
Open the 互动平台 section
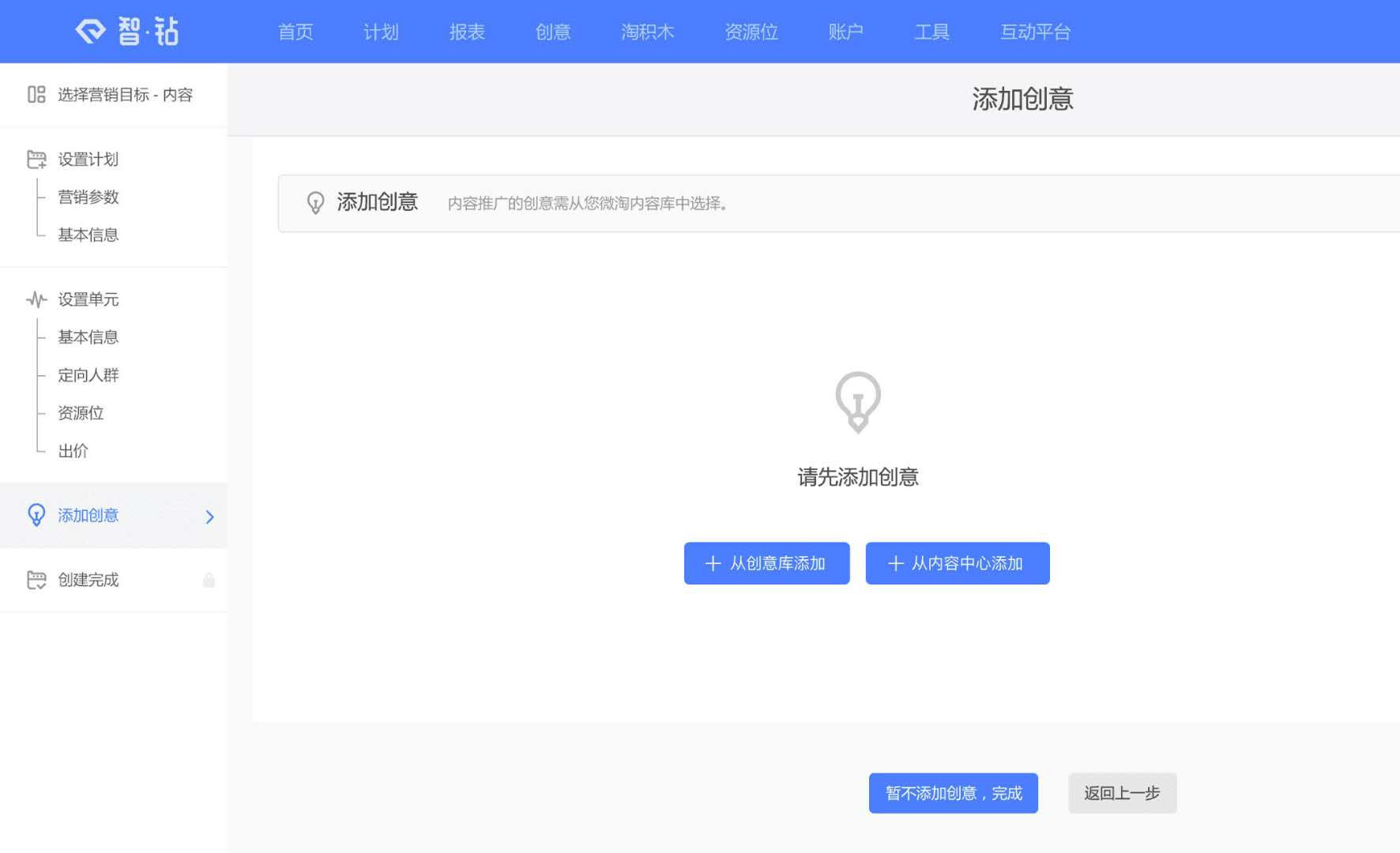click(x=1036, y=32)
